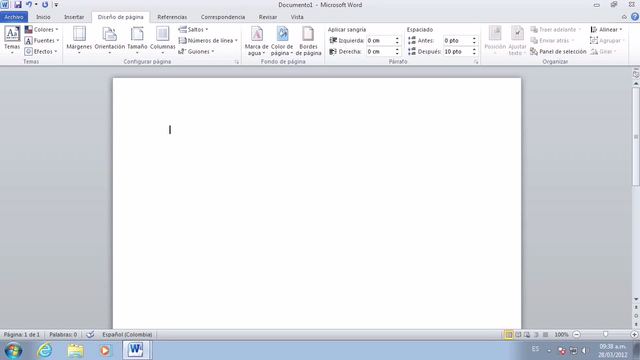
Task: Open the Windows Start button
Action: (x=13, y=350)
